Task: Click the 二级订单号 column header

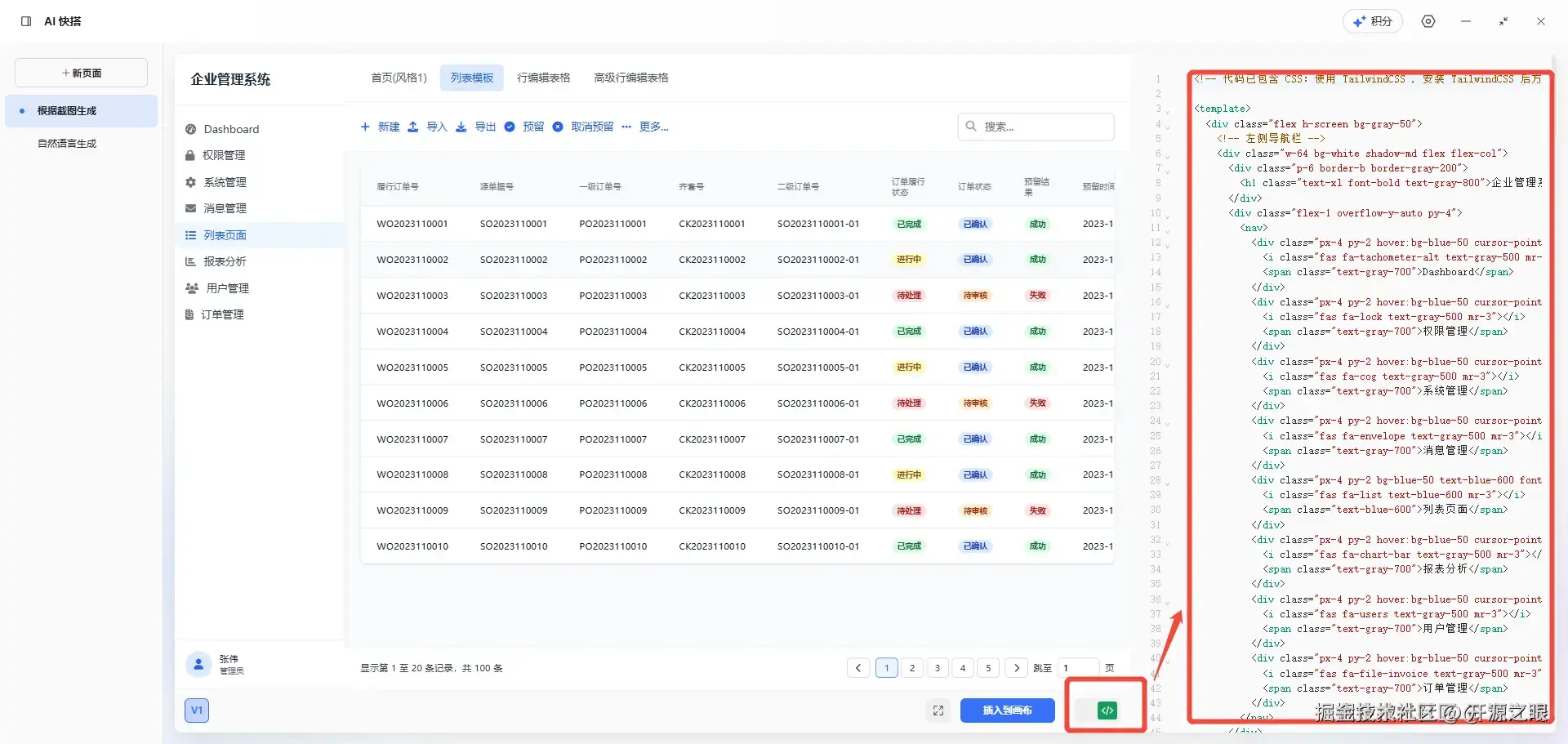Action: pos(799,187)
